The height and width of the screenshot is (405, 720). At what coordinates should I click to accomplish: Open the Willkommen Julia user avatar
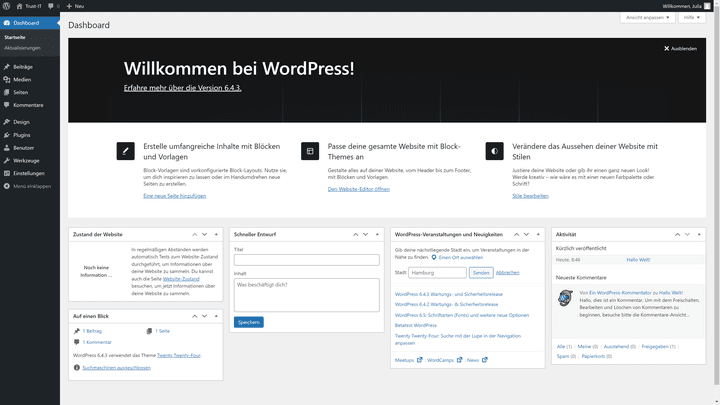click(x=707, y=6)
